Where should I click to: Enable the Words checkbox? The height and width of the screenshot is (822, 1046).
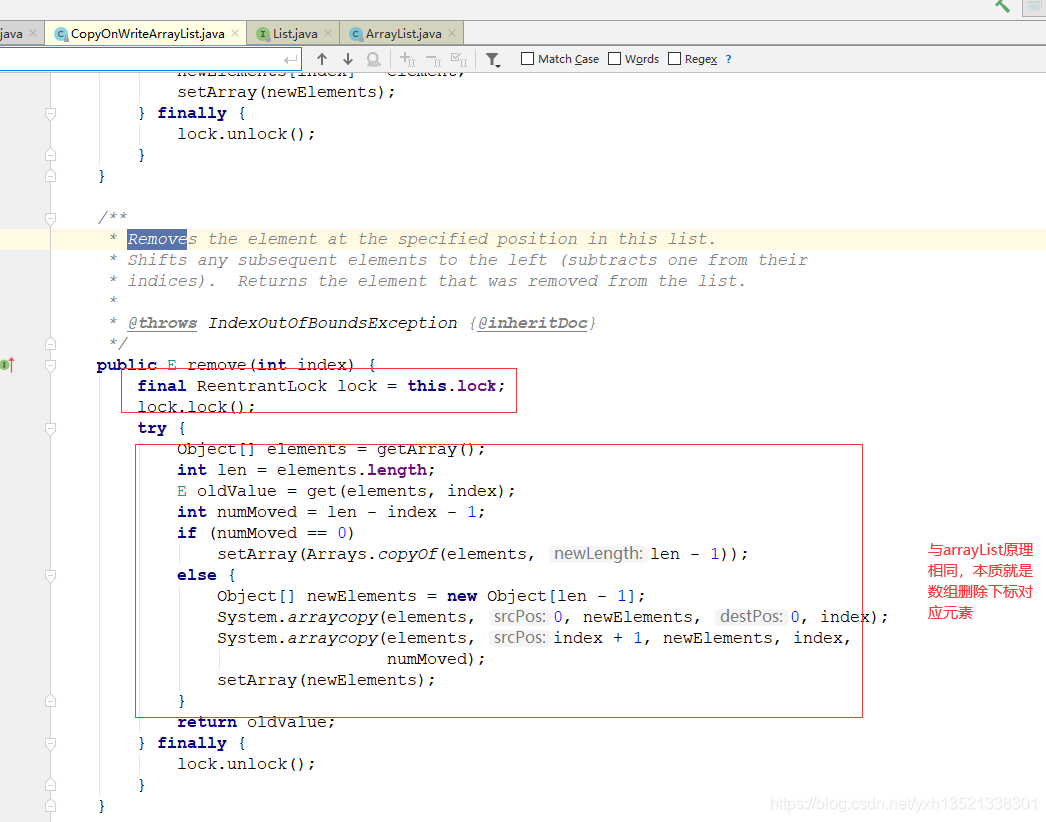coord(614,58)
